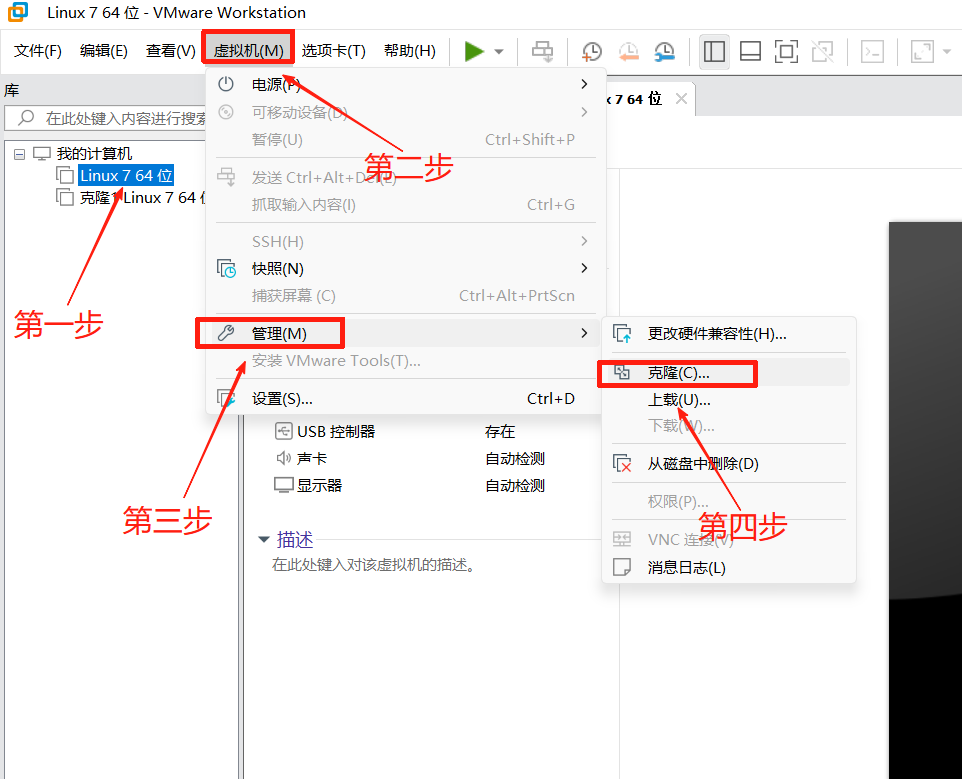Screen dimensions: 962x779
Task: Click the clone icon beside 克隆(C)
Action: coord(622,372)
